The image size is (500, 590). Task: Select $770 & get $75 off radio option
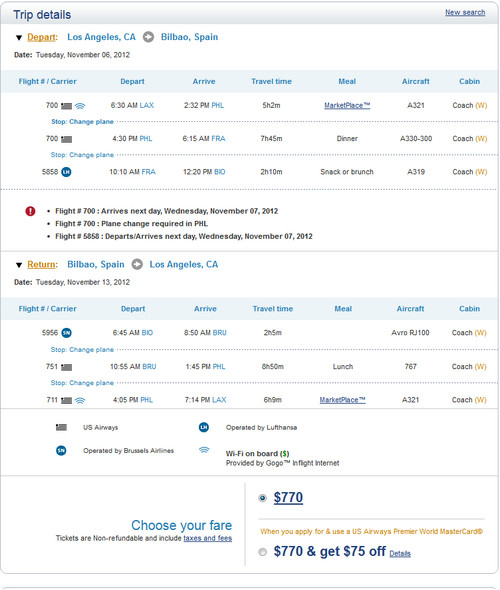click(263, 552)
